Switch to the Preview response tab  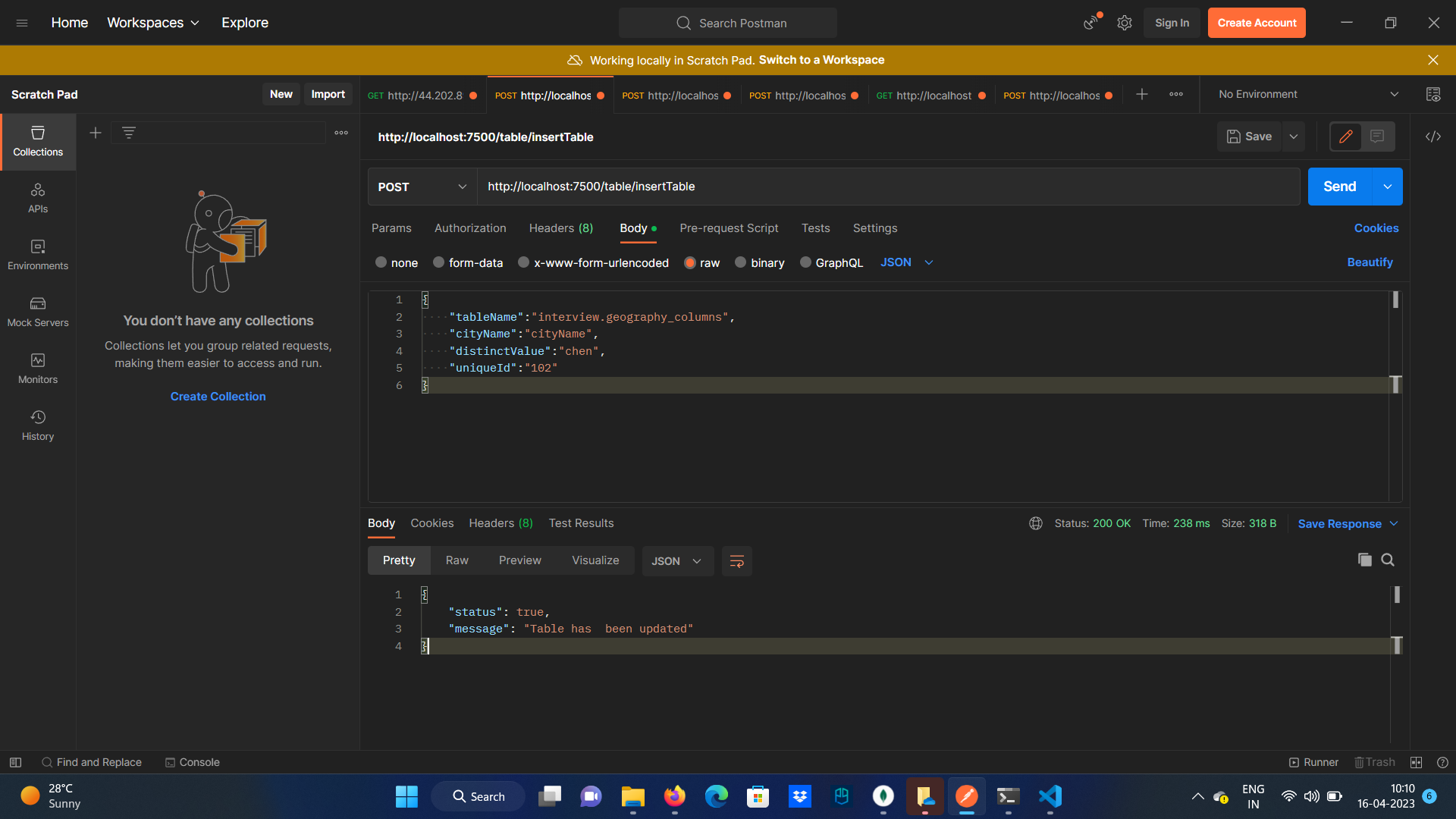tap(519, 560)
